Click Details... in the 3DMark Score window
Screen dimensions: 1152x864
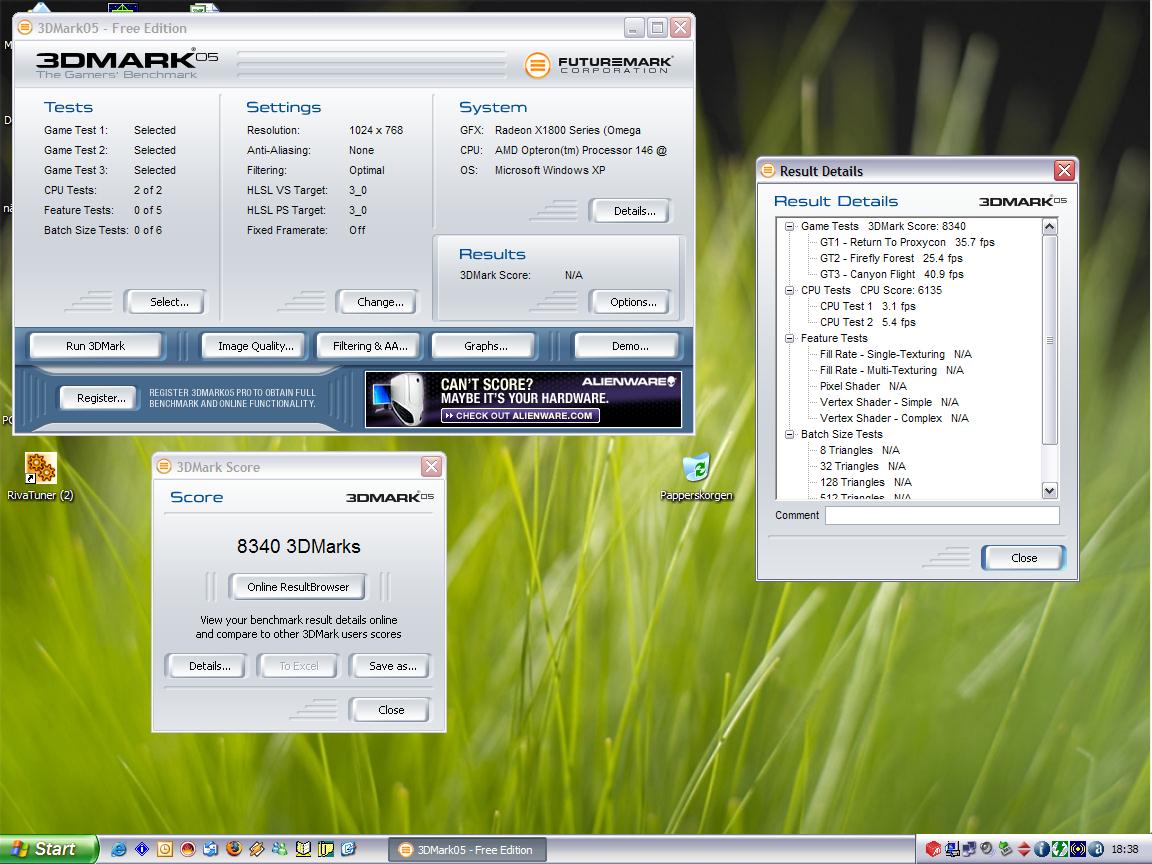click(x=206, y=666)
